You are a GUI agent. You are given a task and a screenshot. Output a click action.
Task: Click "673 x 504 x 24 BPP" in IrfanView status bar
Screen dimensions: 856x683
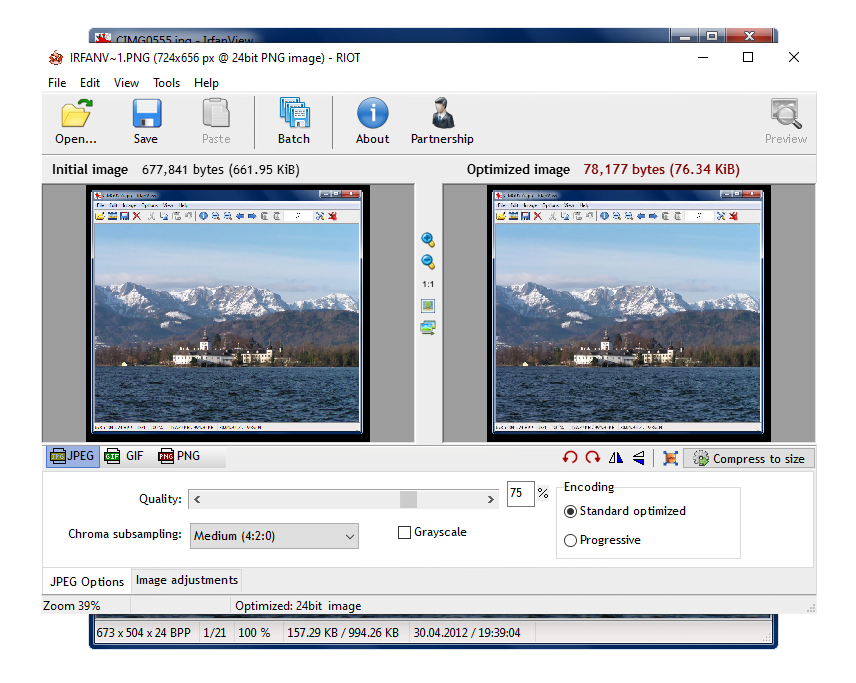pyautogui.click(x=144, y=633)
